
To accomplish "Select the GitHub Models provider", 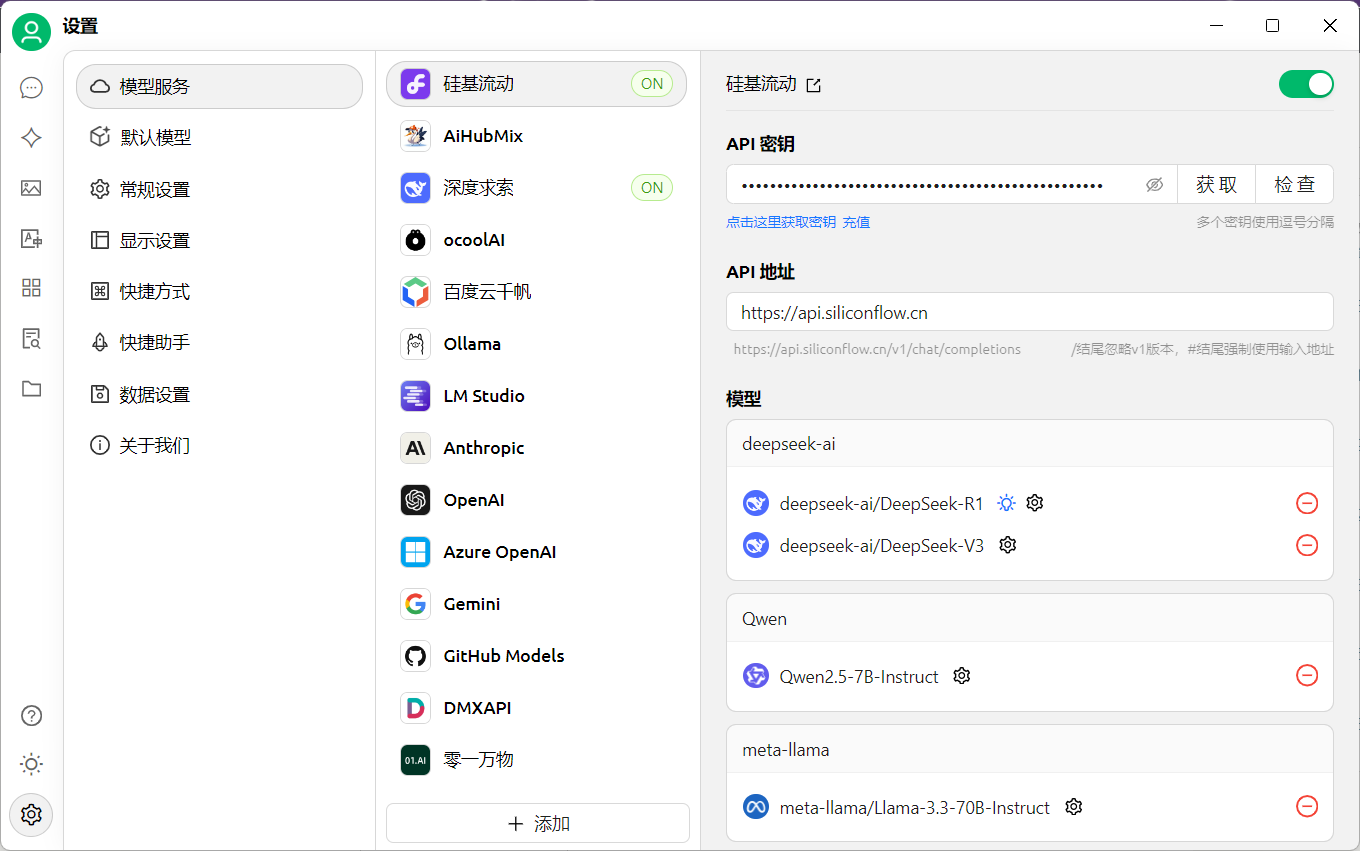I will [x=537, y=656].
